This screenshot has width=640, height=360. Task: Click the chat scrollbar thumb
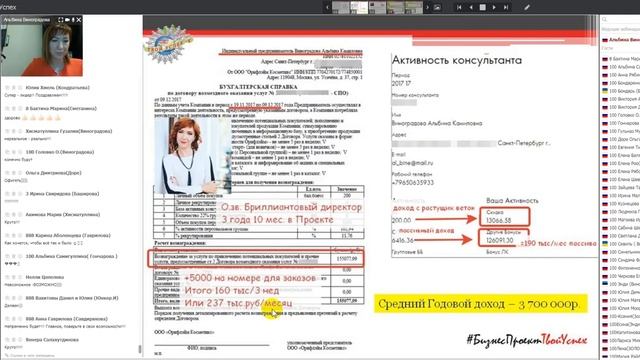click(x=140, y=349)
